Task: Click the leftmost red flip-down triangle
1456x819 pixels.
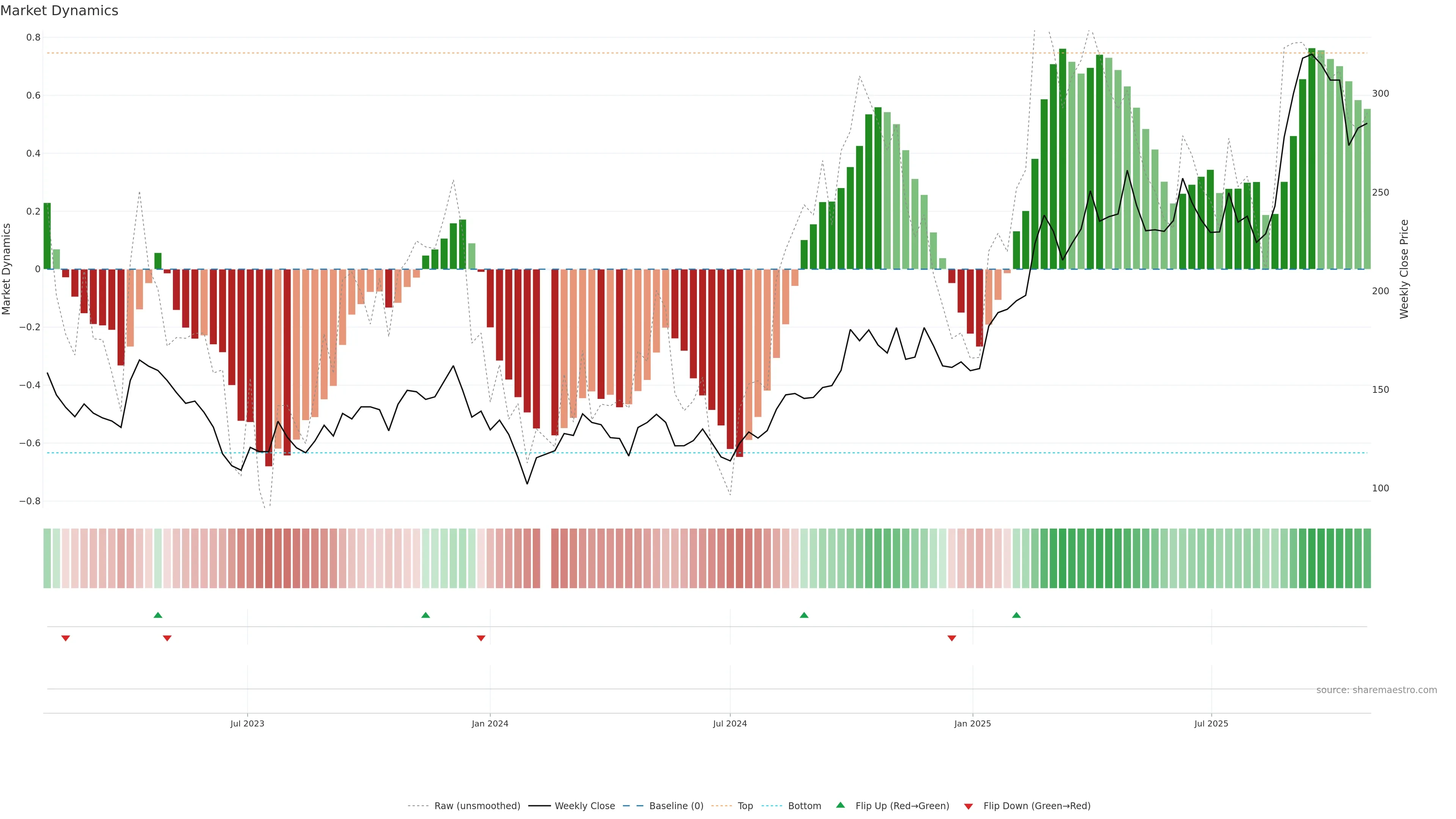Action: (x=66, y=638)
